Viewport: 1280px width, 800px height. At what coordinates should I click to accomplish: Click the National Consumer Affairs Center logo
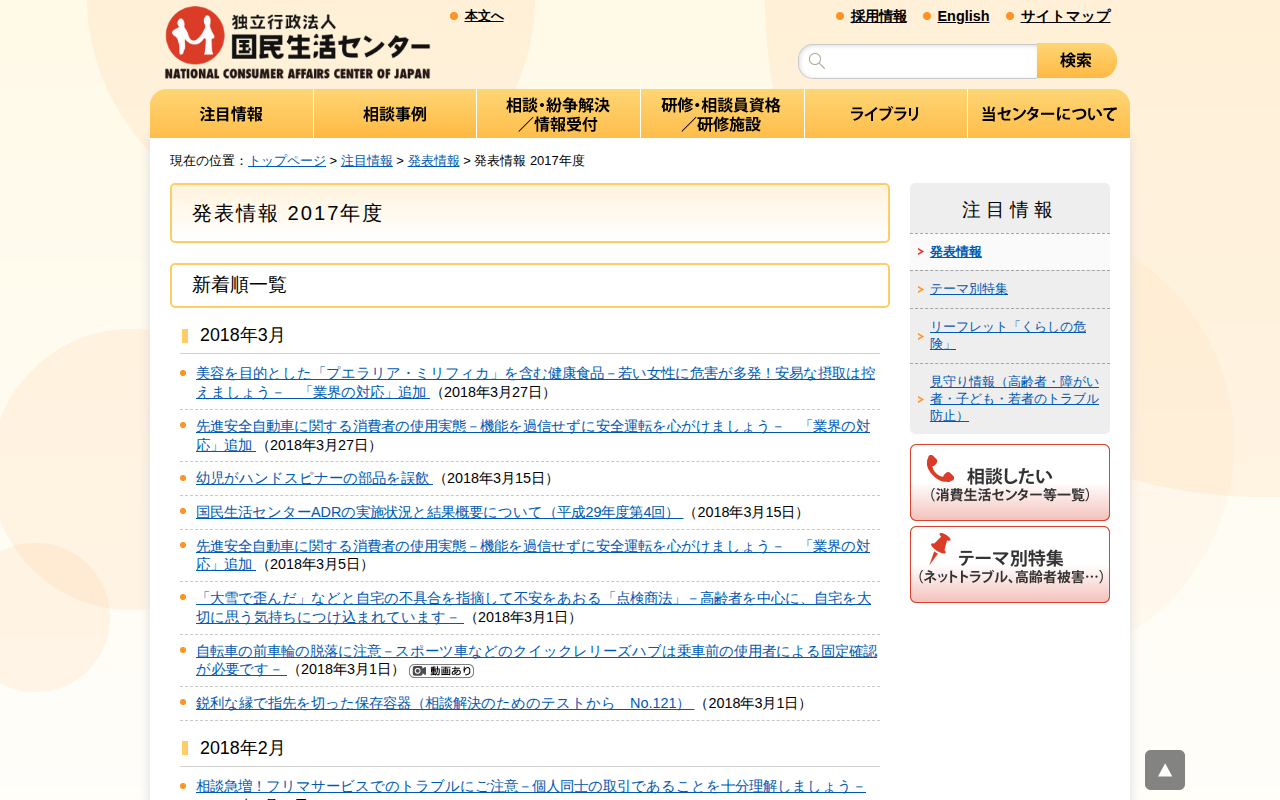297,43
